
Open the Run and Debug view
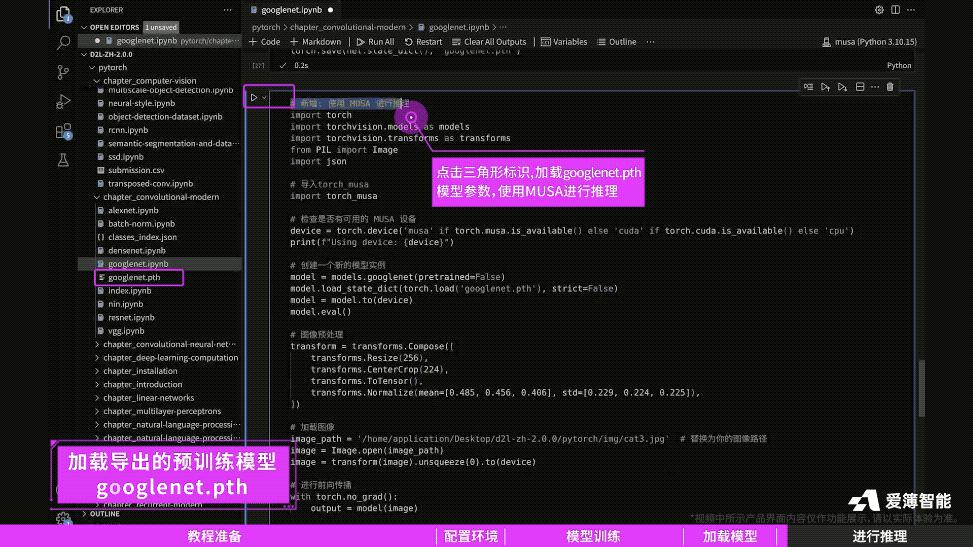(x=63, y=101)
